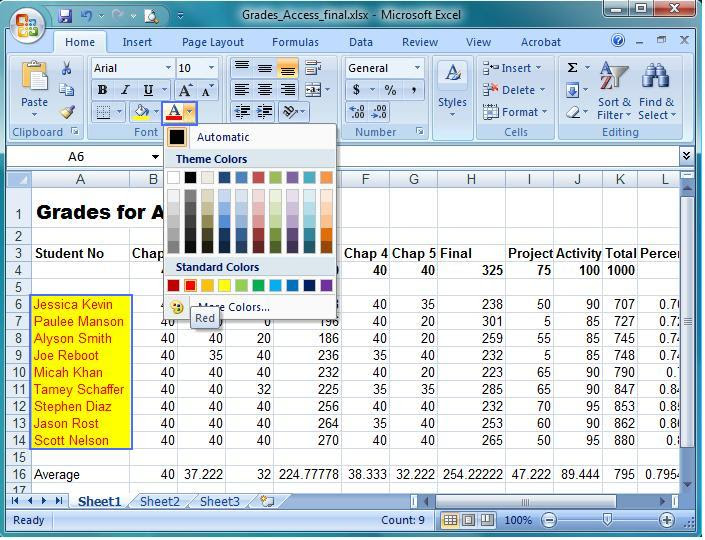Click the Merge and Center icon
Viewport: 705px width, 540px height.
[x=313, y=90]
